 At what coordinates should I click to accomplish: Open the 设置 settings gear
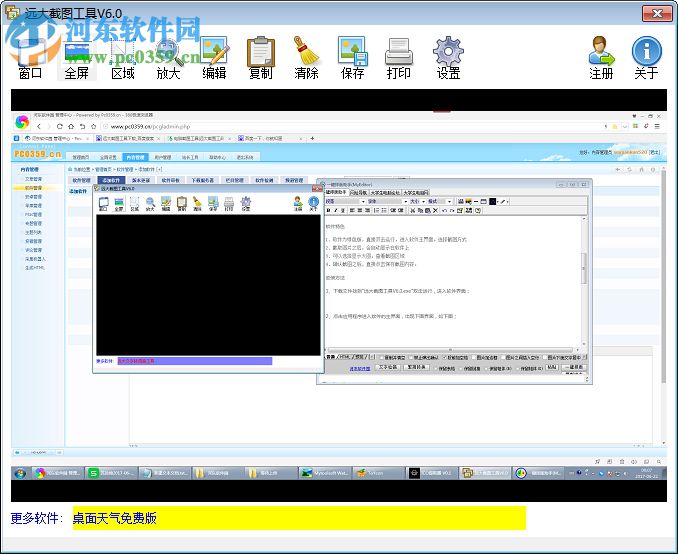448,58
